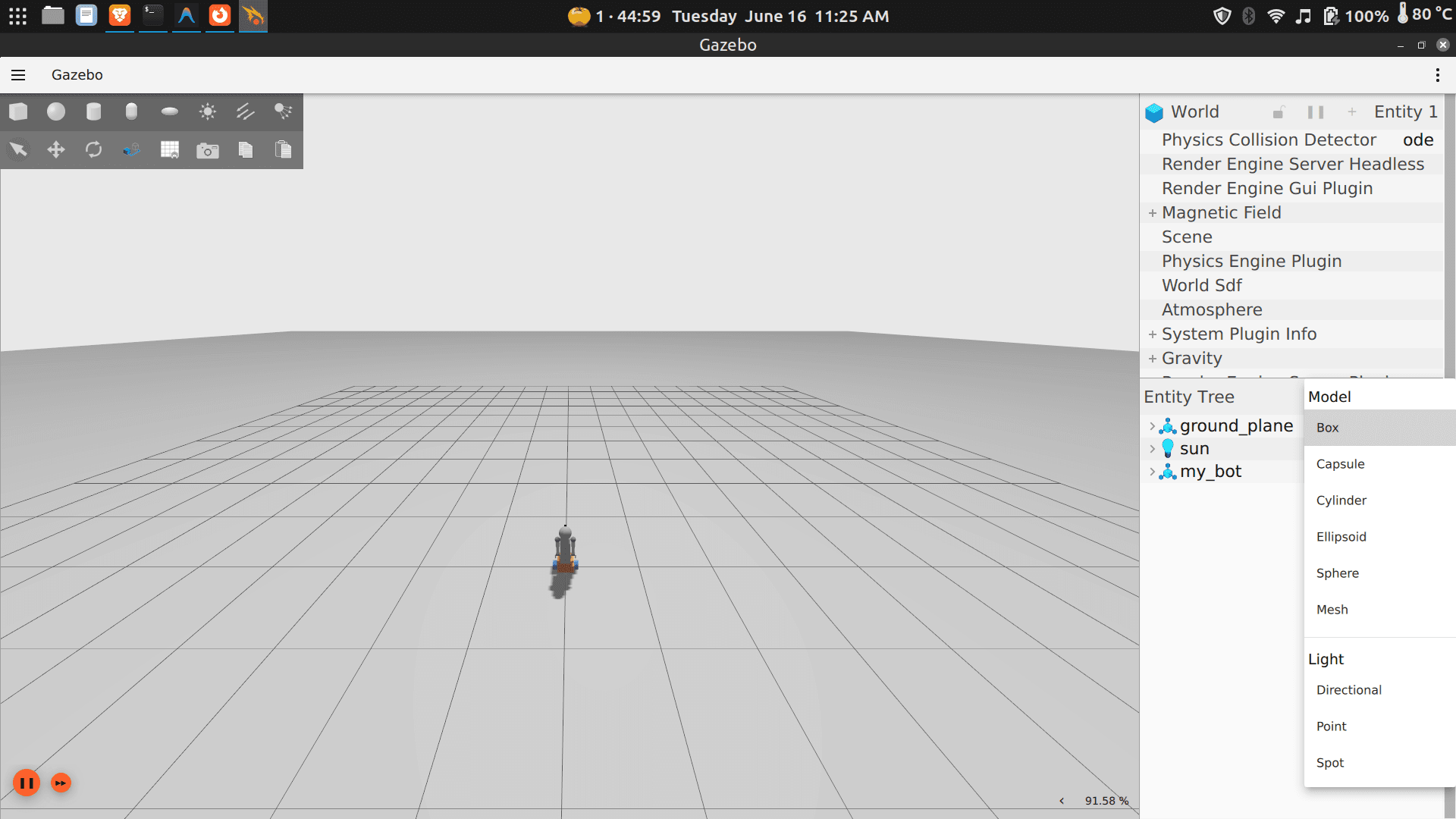This screenshot has height=819, width=1456.
Task: Click the 'World Sdf' row
Action: [1291, 286]
